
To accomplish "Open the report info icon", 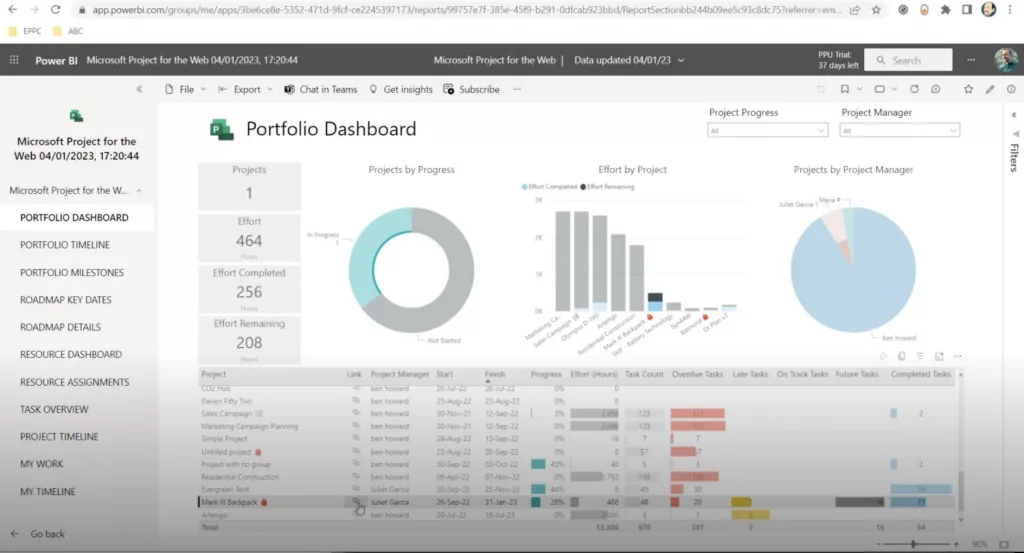I will click(x=1011, y=89).
